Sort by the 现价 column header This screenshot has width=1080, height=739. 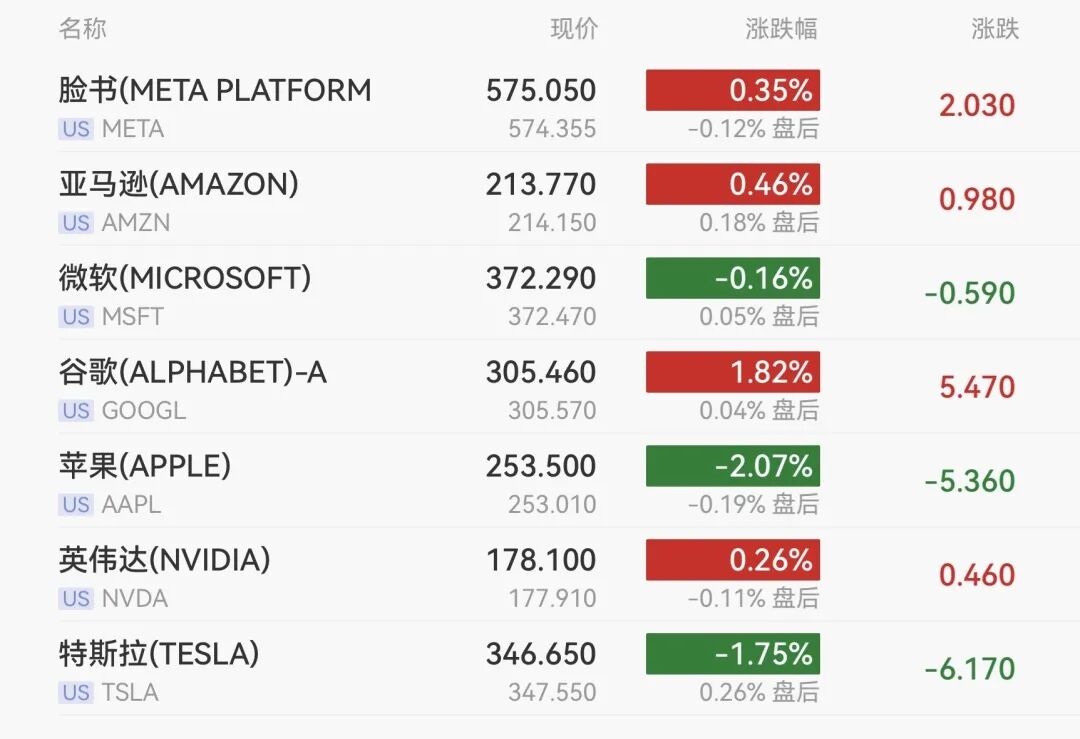pos(574,29)
